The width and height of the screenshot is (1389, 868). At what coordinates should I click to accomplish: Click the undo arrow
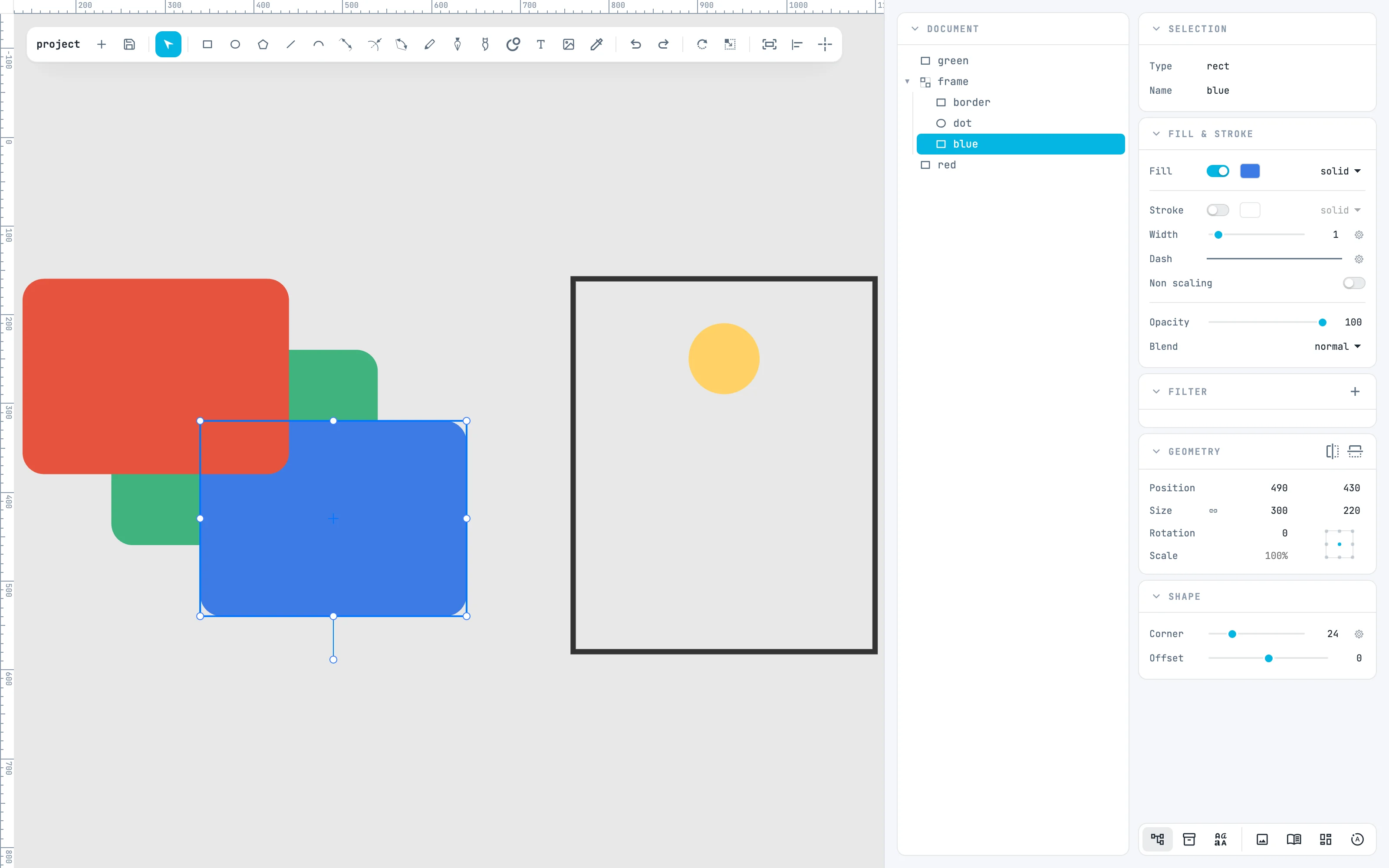tap(635, 44)
